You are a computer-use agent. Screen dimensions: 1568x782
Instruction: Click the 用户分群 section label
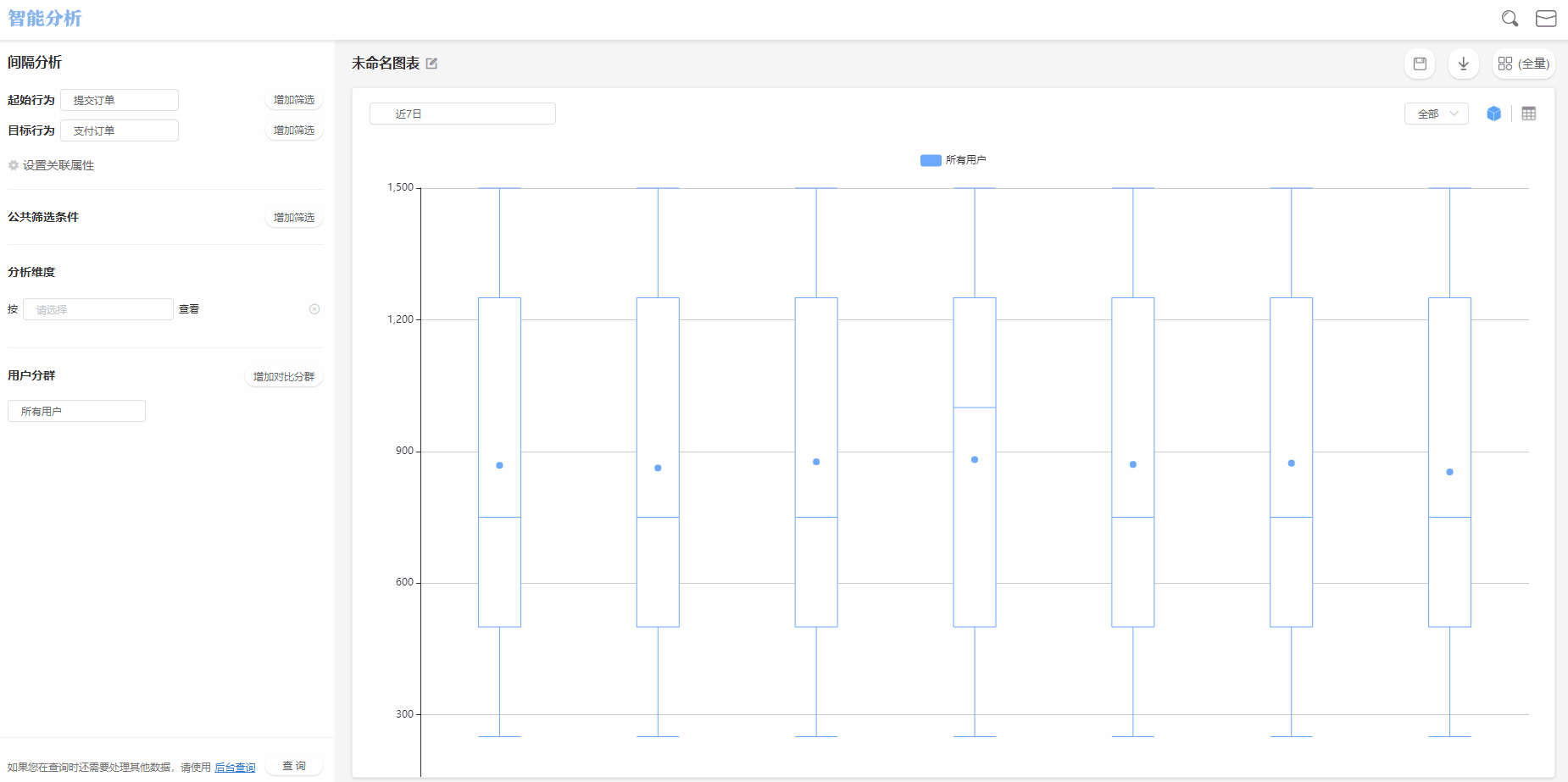tap(31, 375)
